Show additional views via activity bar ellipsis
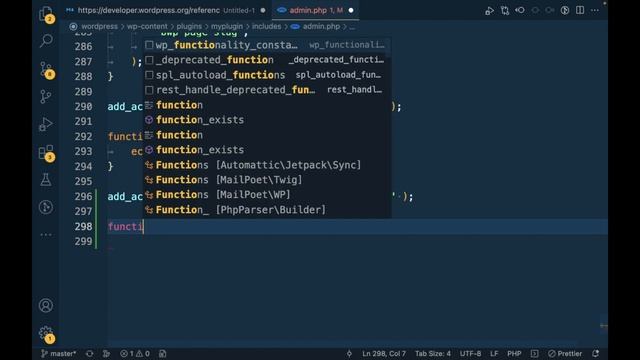The height and width of the screenshot is (360, 640). point(46,235)
